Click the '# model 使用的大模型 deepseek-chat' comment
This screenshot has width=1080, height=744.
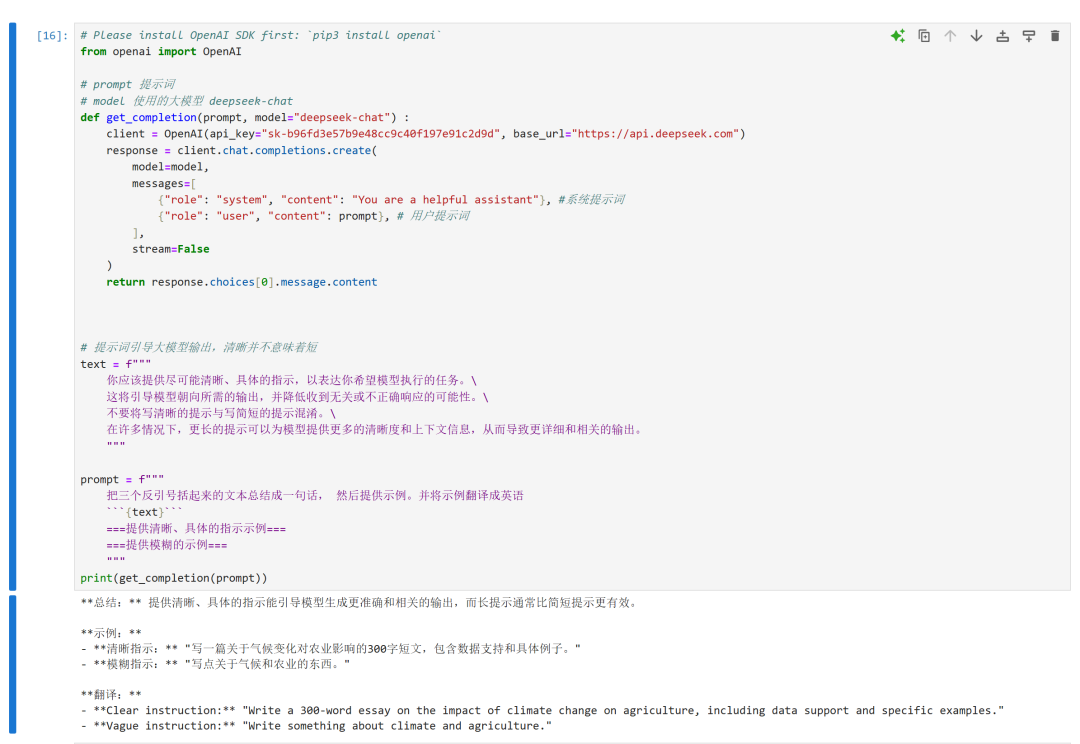point(186,101)
